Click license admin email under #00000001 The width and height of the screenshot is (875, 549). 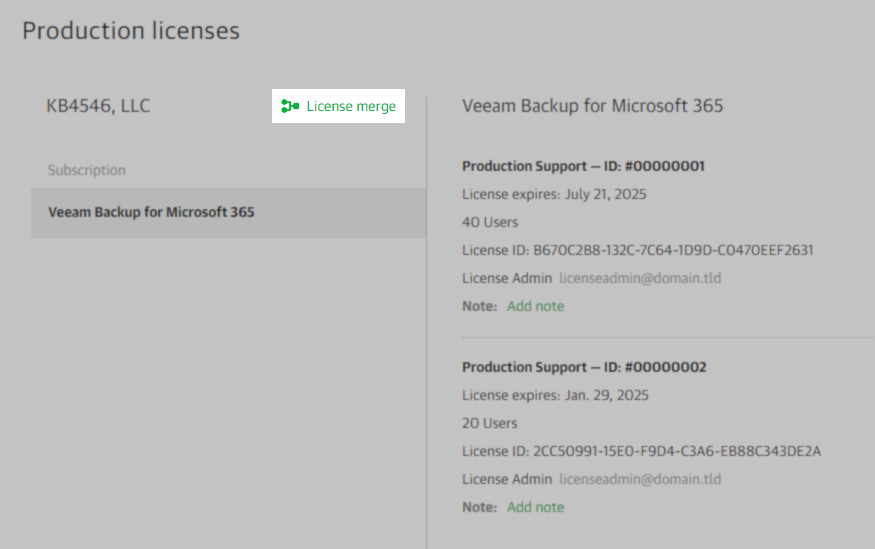point(640,278)
